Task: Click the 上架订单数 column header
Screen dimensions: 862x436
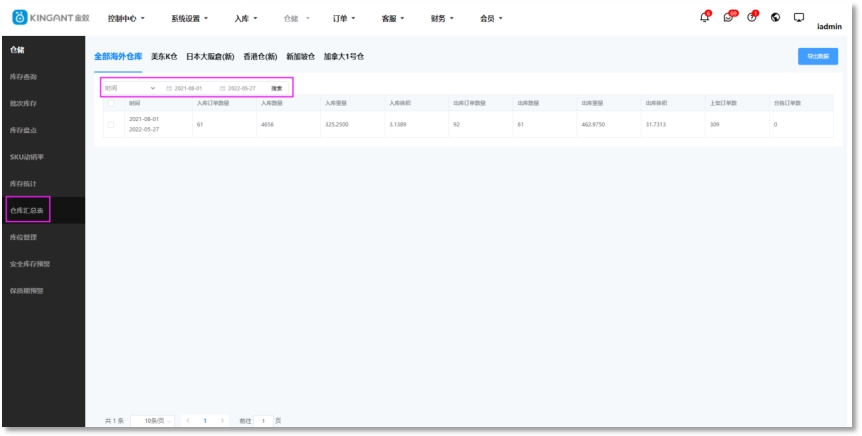Action: tap(723, 103)
